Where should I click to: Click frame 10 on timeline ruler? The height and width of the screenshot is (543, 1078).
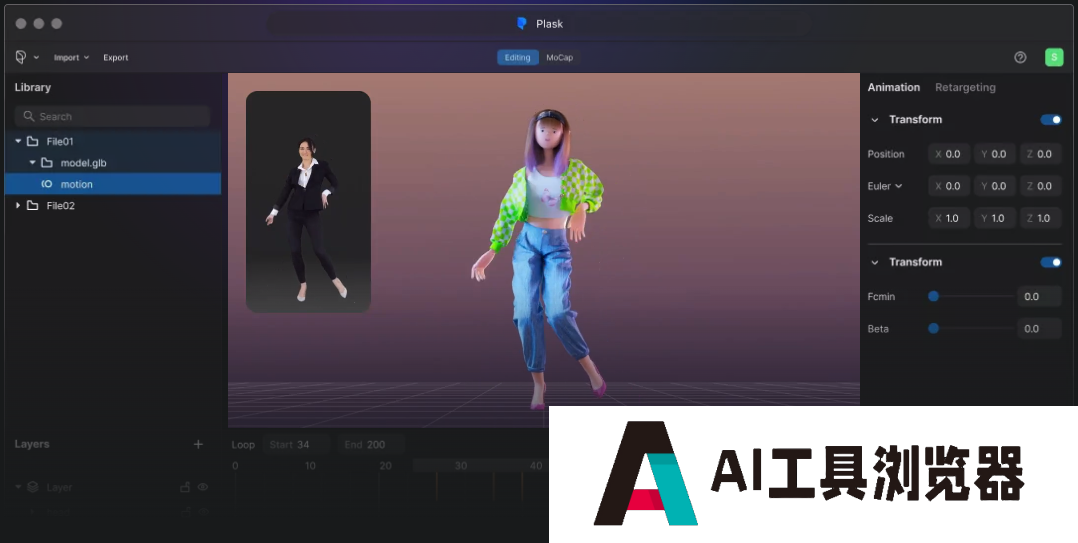pos(310,466)
